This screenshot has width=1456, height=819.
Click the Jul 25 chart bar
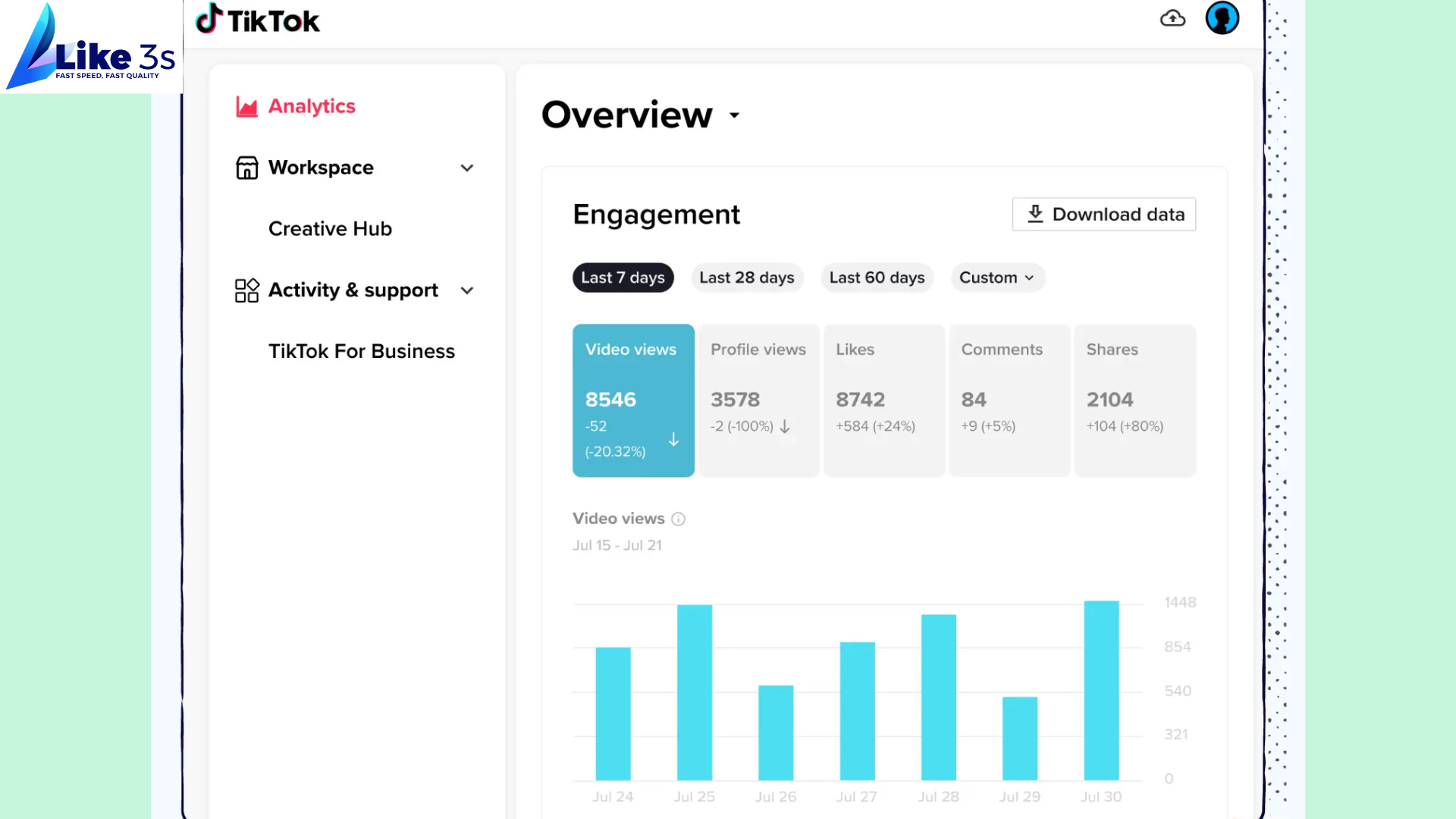pyautogui.click(x=695, y=692)
